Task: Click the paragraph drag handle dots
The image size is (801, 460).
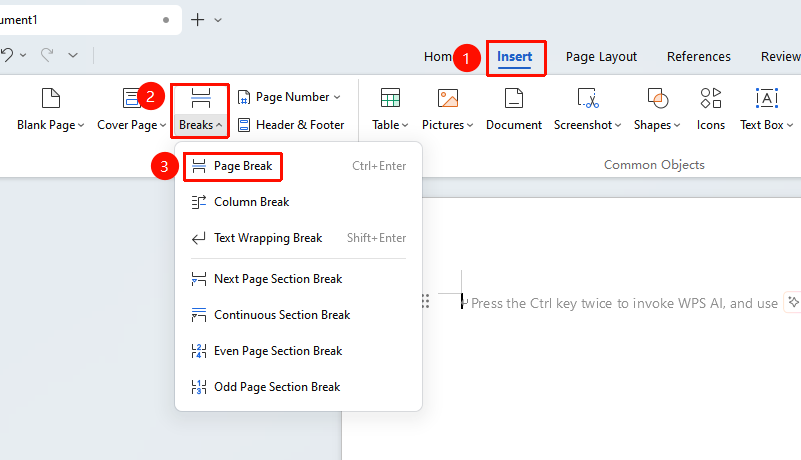Action: coord(425,301)
